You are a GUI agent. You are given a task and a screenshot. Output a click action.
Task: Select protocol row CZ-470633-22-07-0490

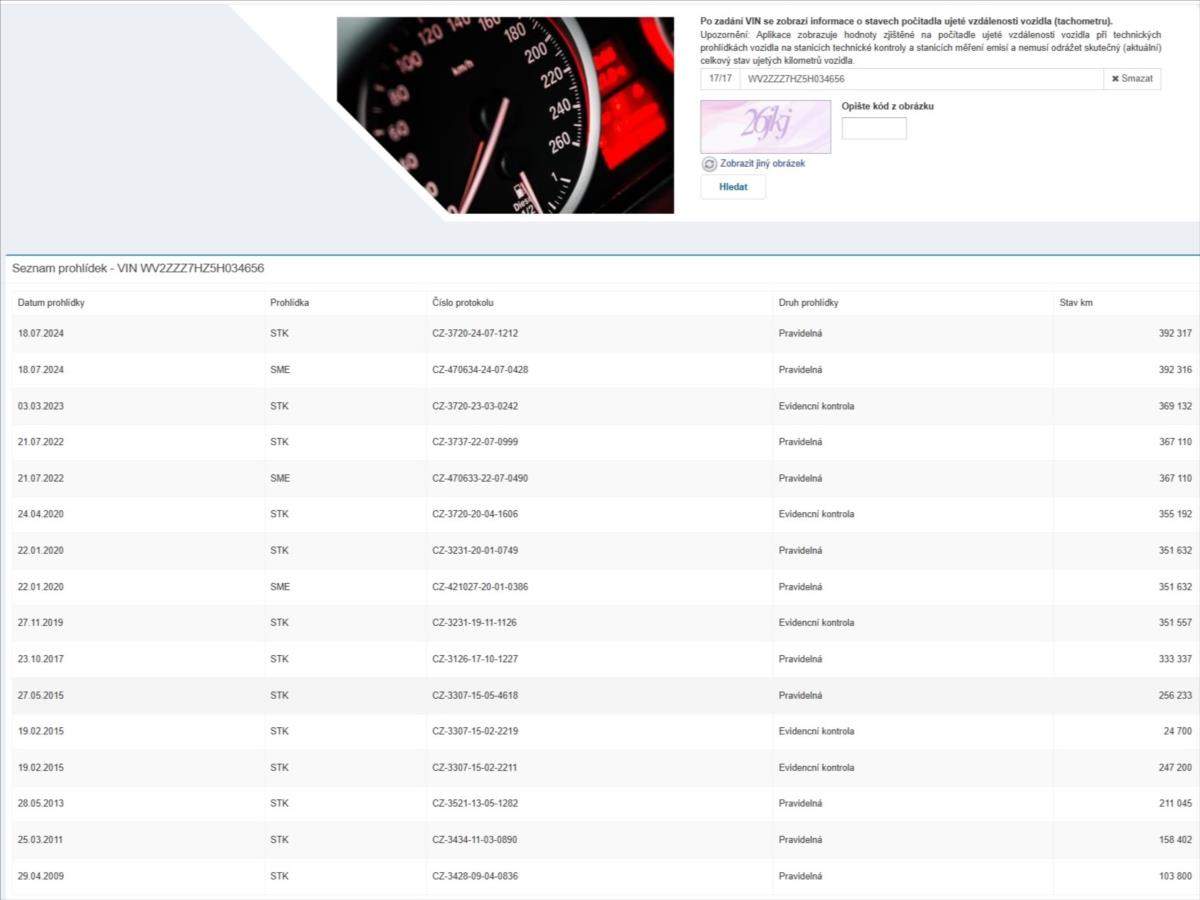click(480, 478)
